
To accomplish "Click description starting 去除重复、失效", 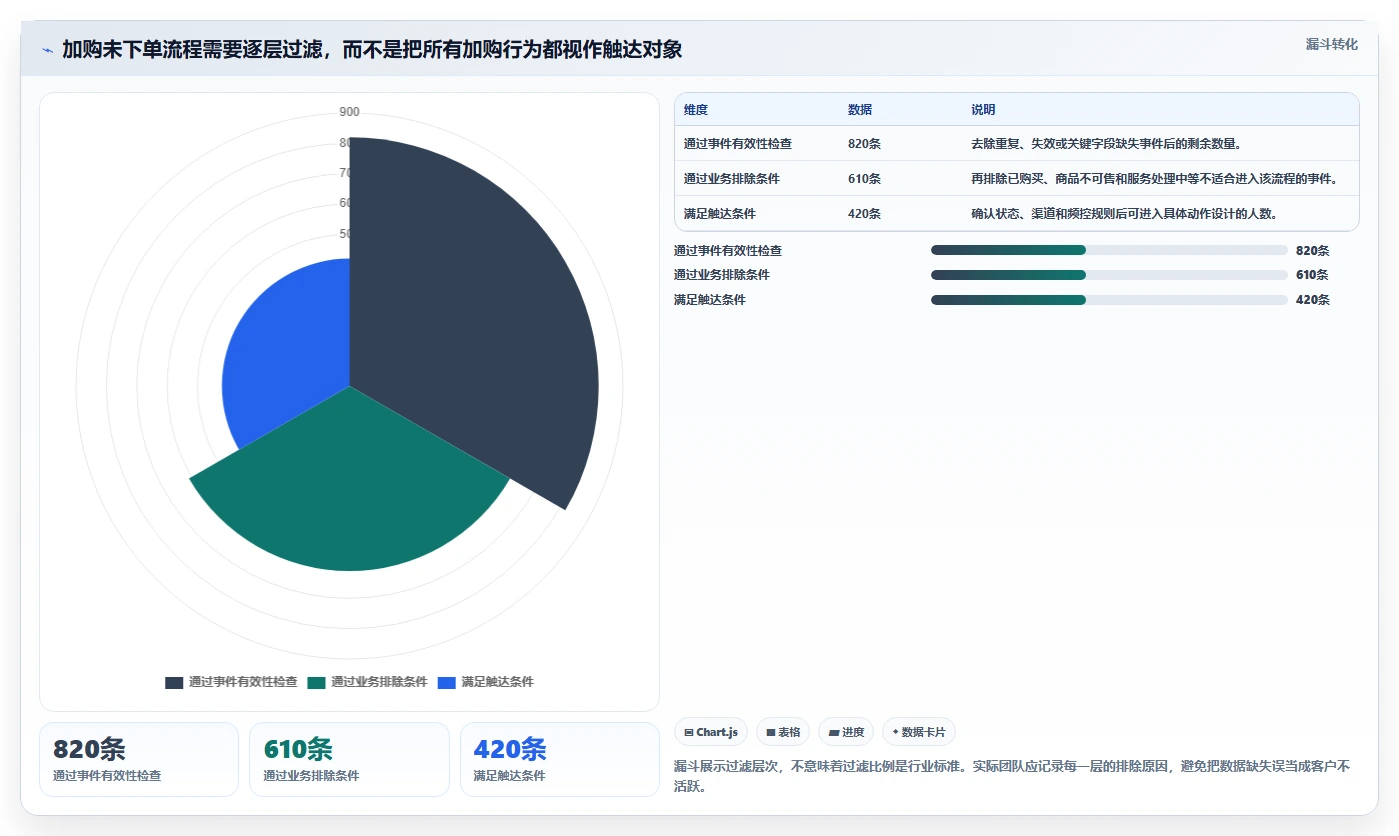I will pyautogui.click(x=1107, y=144).
